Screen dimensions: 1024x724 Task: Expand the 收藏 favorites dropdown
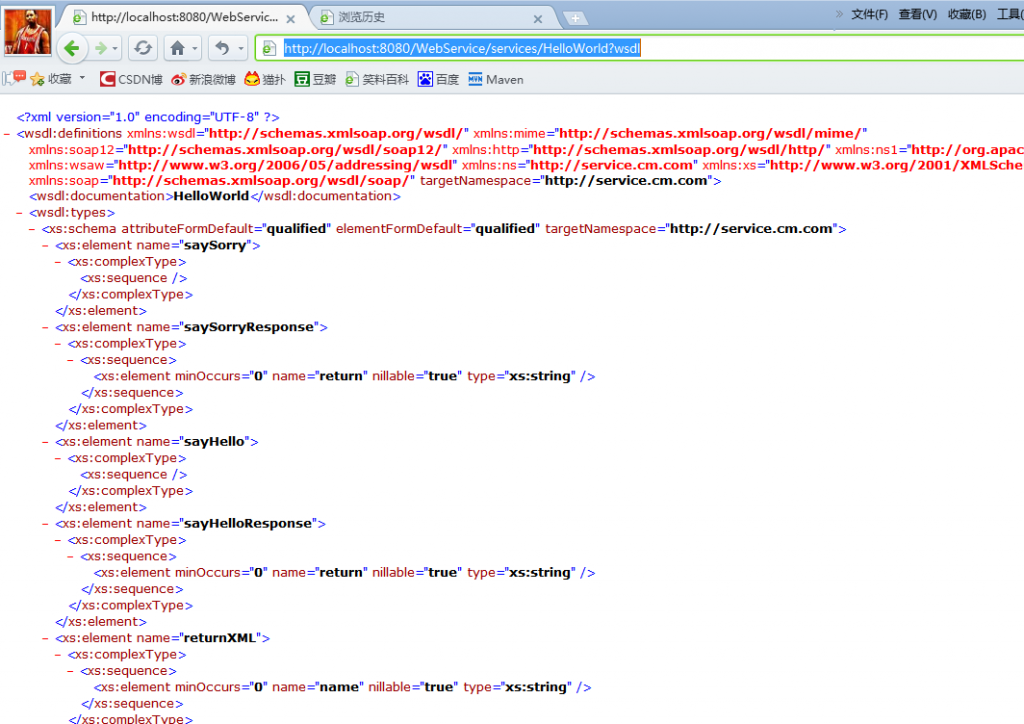pyautogui.click(x=83, y=78)
